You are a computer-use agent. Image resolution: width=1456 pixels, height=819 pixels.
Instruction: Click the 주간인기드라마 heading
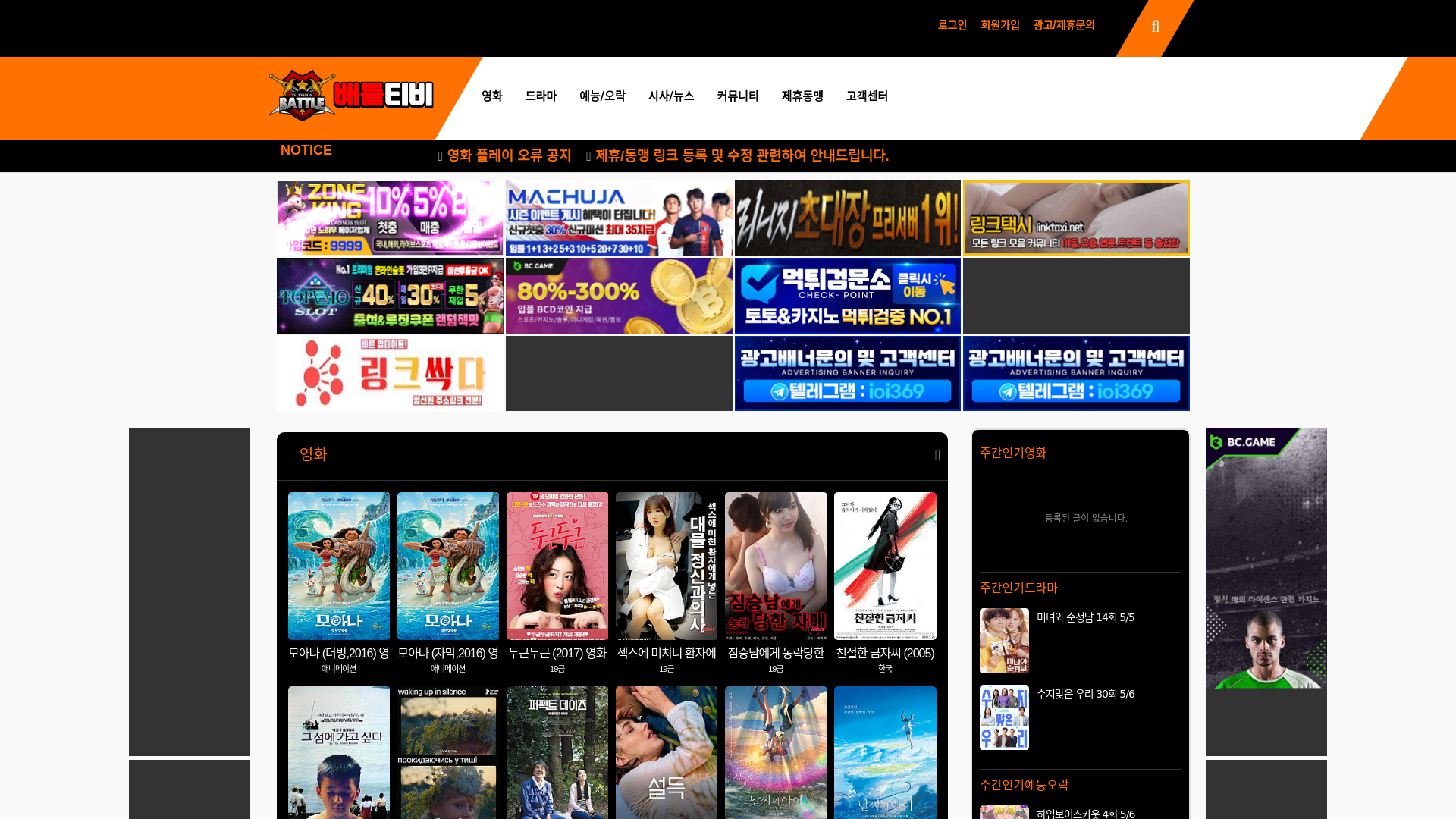point(1018,588)
